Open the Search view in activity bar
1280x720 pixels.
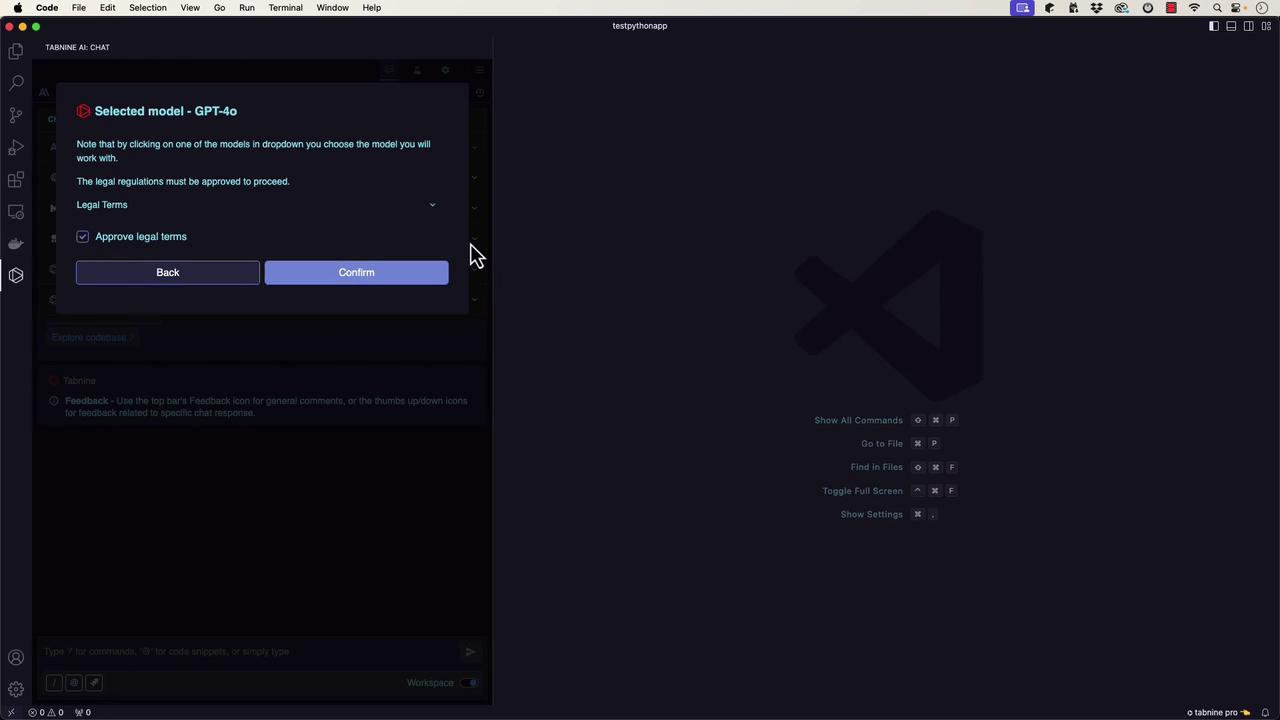pos(16,83)
